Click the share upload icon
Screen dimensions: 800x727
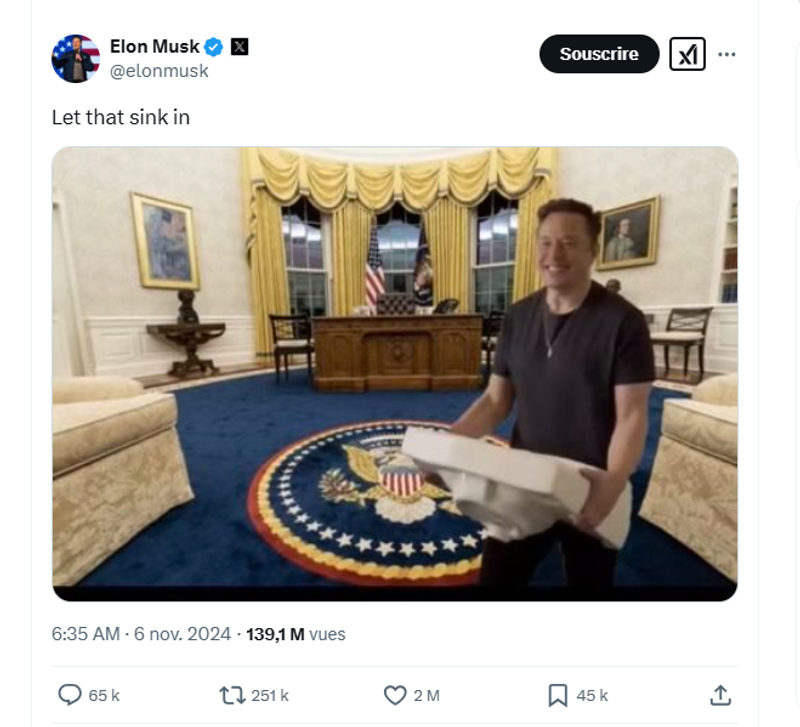pos(720,695)
